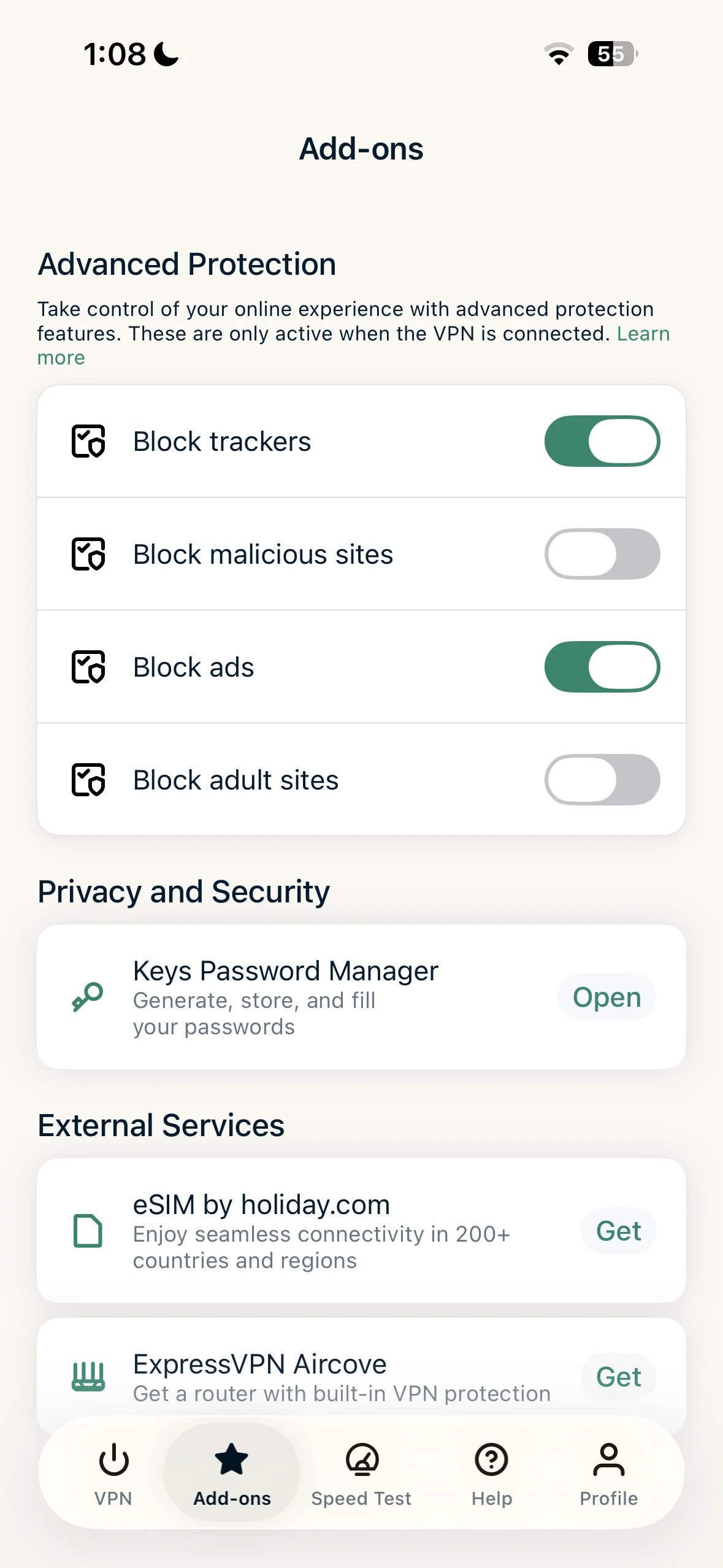Turn off the Block ads switch

pos(602,667)
